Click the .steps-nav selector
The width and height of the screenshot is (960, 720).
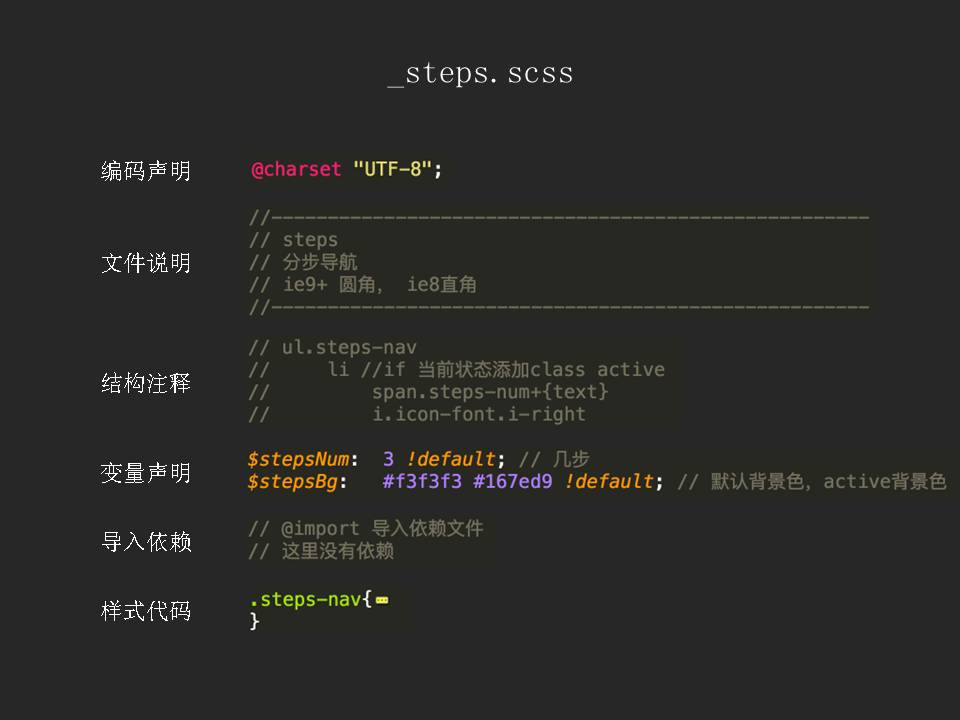pyautogui.click(x=305, y=600)
